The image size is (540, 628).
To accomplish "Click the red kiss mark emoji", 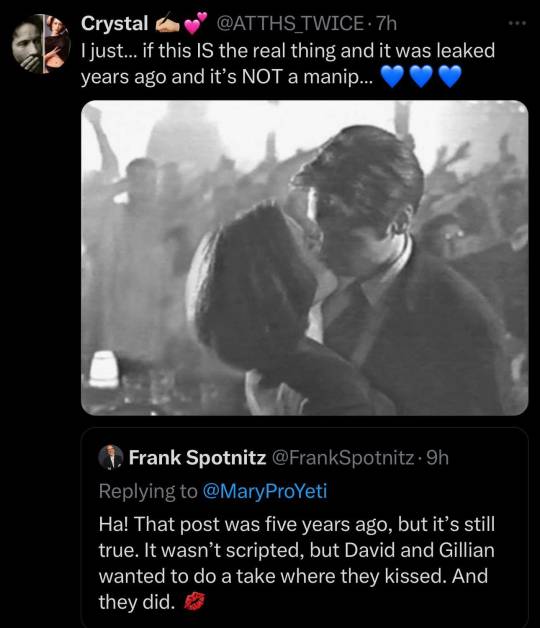I will (194, 602).
